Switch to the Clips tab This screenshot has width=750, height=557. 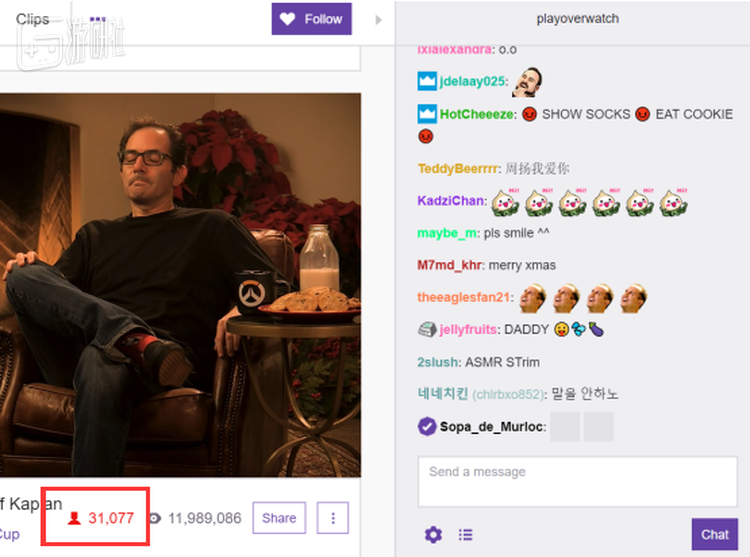coord(33,19)
